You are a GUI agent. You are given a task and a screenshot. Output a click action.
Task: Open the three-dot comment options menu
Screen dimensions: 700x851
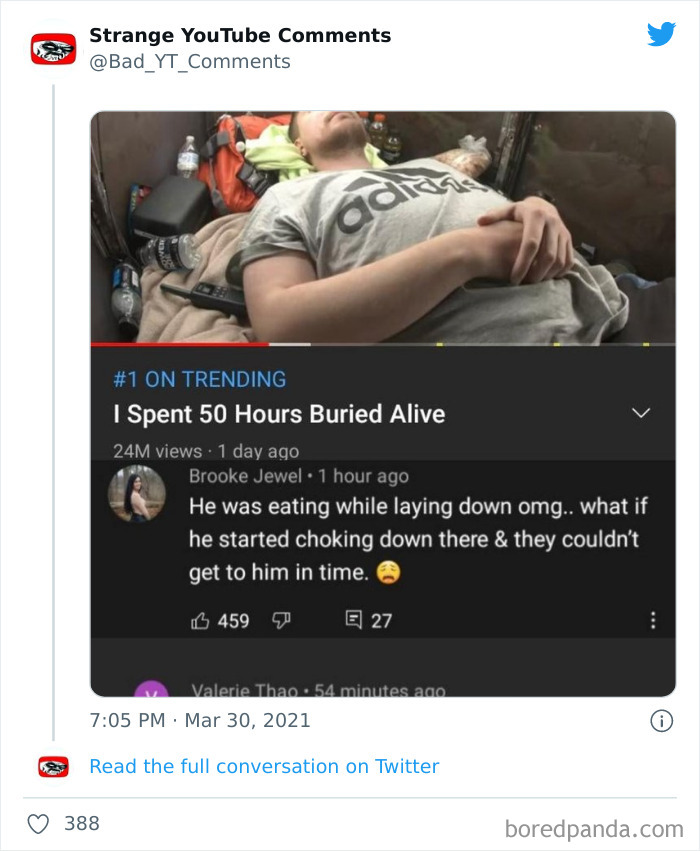pos(653,620)
